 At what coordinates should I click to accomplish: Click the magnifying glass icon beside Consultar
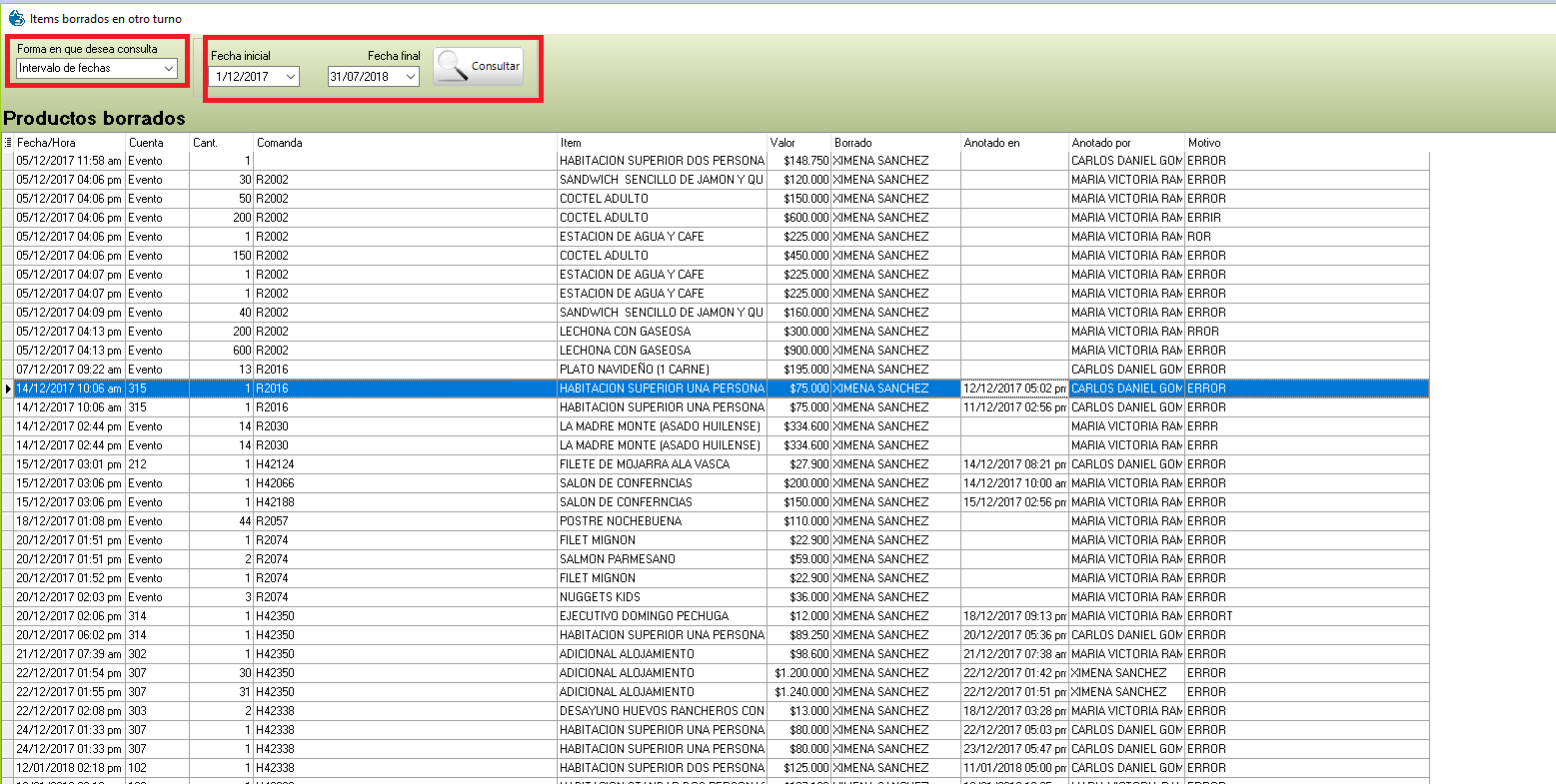point(453,66)
